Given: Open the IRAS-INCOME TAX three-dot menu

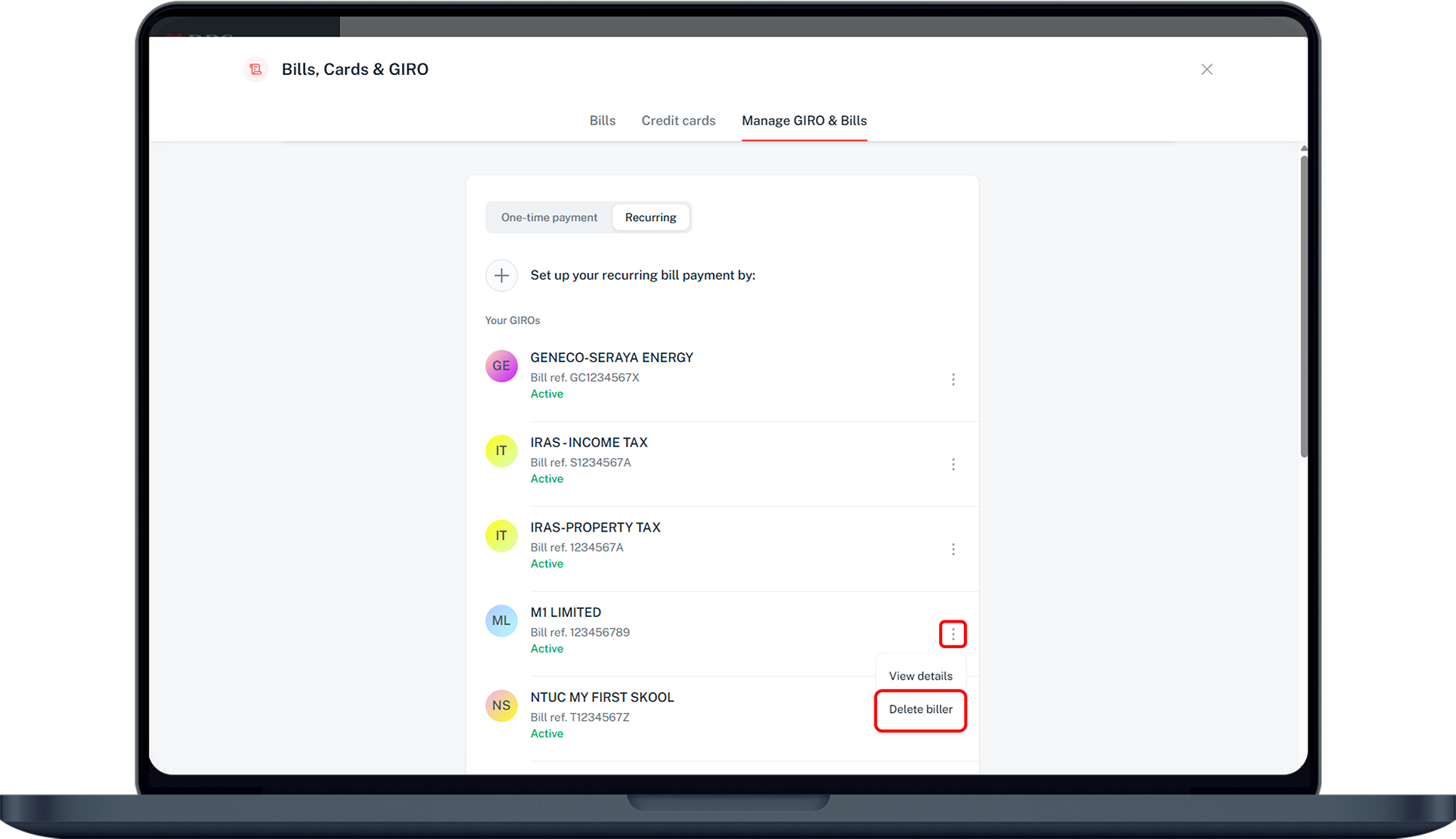Looking at the screenshot, I should (x=953, y=465).
